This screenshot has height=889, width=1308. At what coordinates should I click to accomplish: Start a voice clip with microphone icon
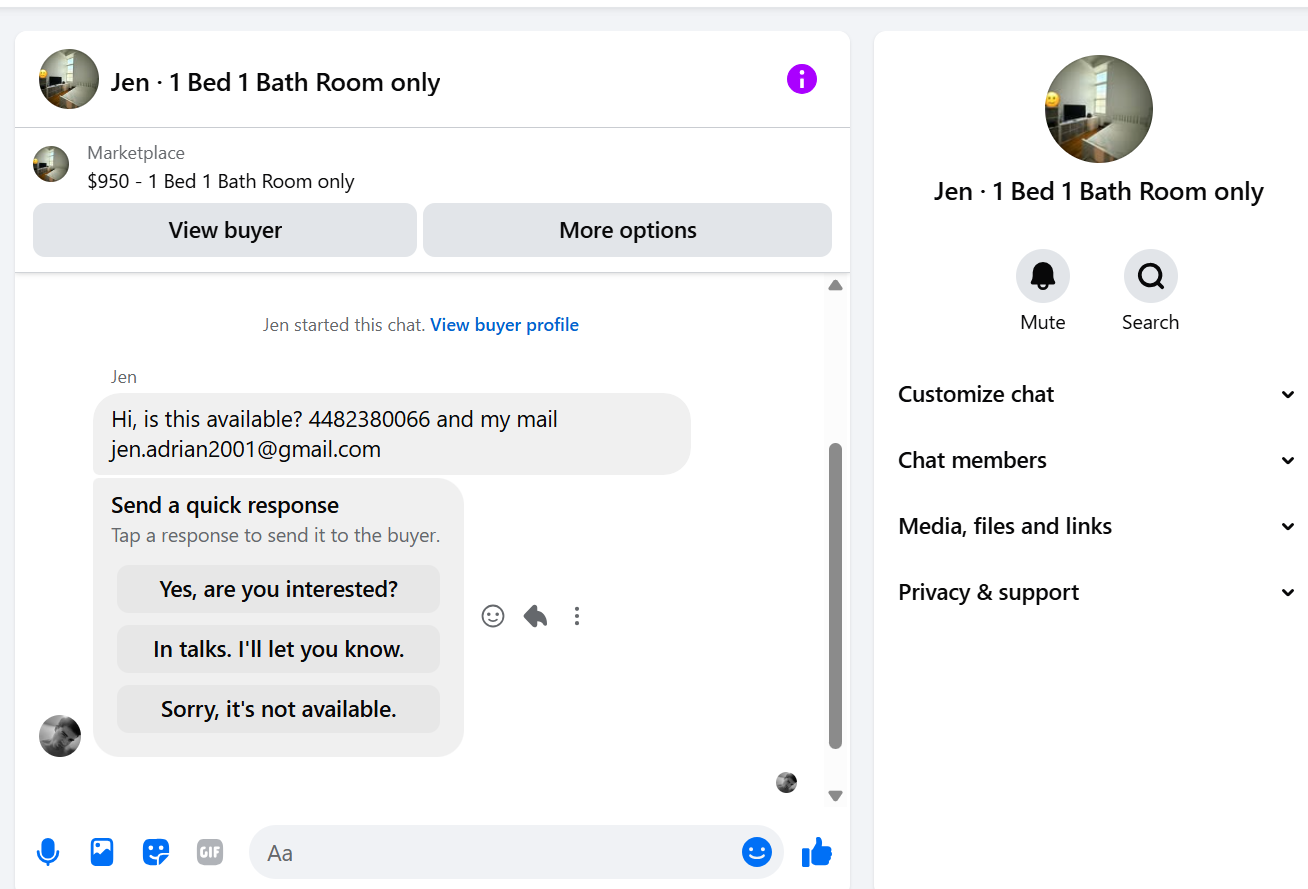[48, 852]
